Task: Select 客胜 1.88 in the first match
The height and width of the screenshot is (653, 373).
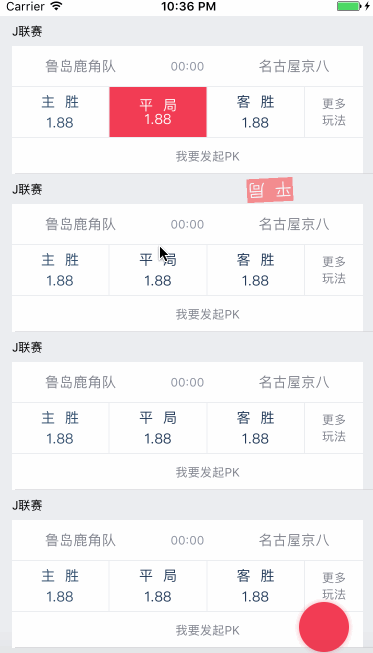Action: (256, 112)
